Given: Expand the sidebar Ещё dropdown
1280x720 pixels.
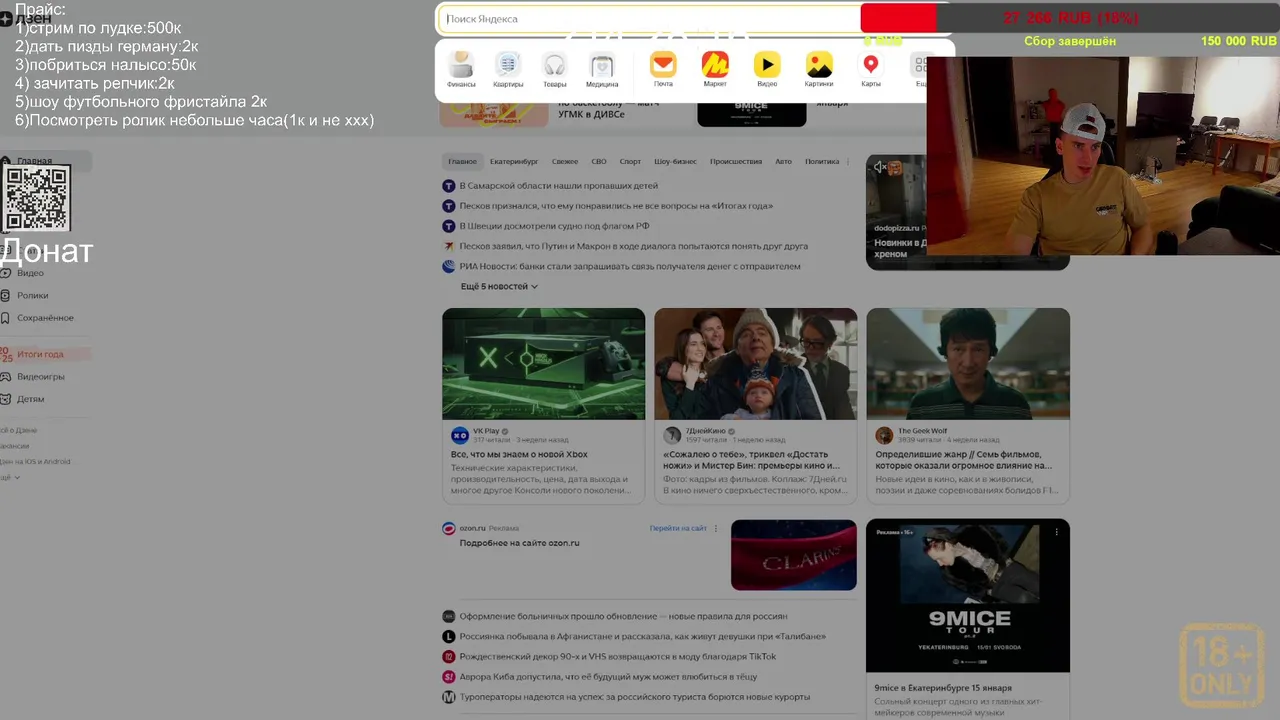Looking at the screenshot, I should (10, 478).
